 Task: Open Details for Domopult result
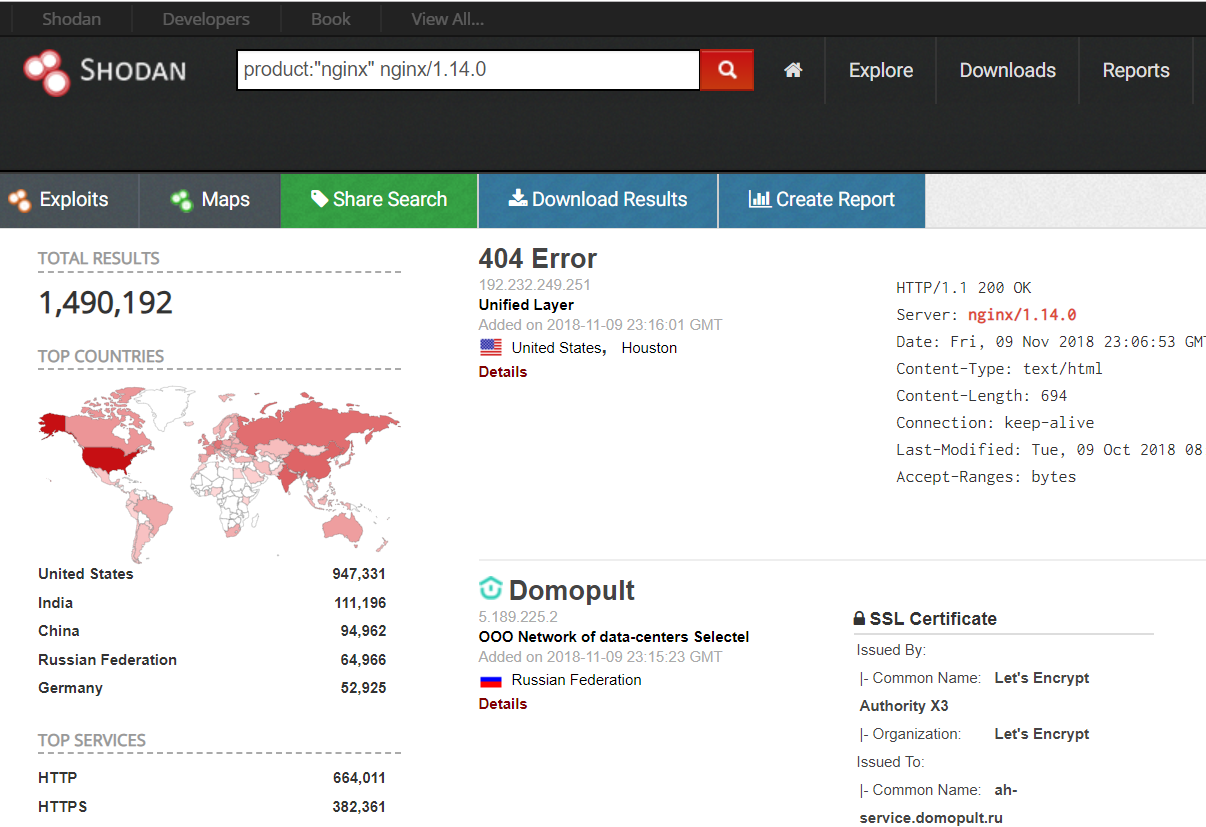[502, 704]
